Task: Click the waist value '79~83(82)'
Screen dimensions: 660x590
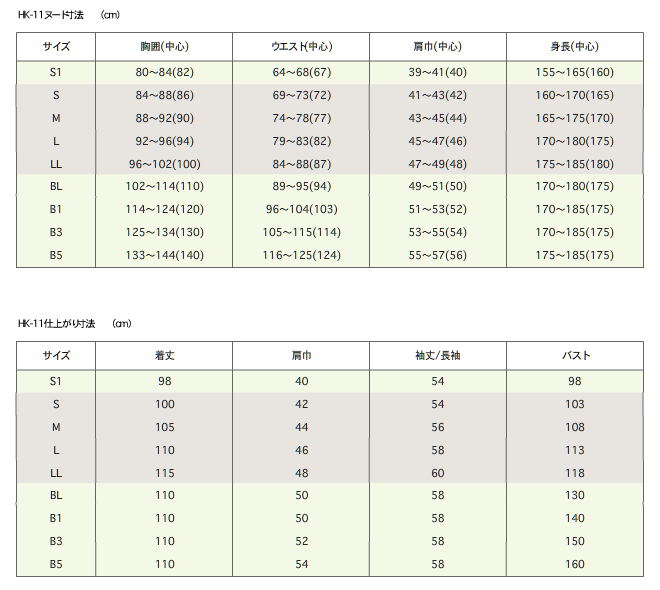Action: coord(302,141)
